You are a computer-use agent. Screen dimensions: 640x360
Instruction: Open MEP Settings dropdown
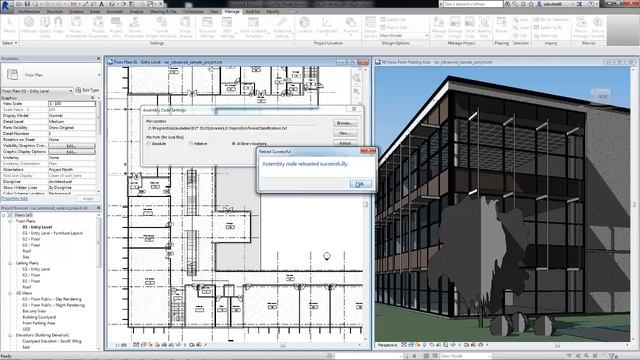click(227, 27)
